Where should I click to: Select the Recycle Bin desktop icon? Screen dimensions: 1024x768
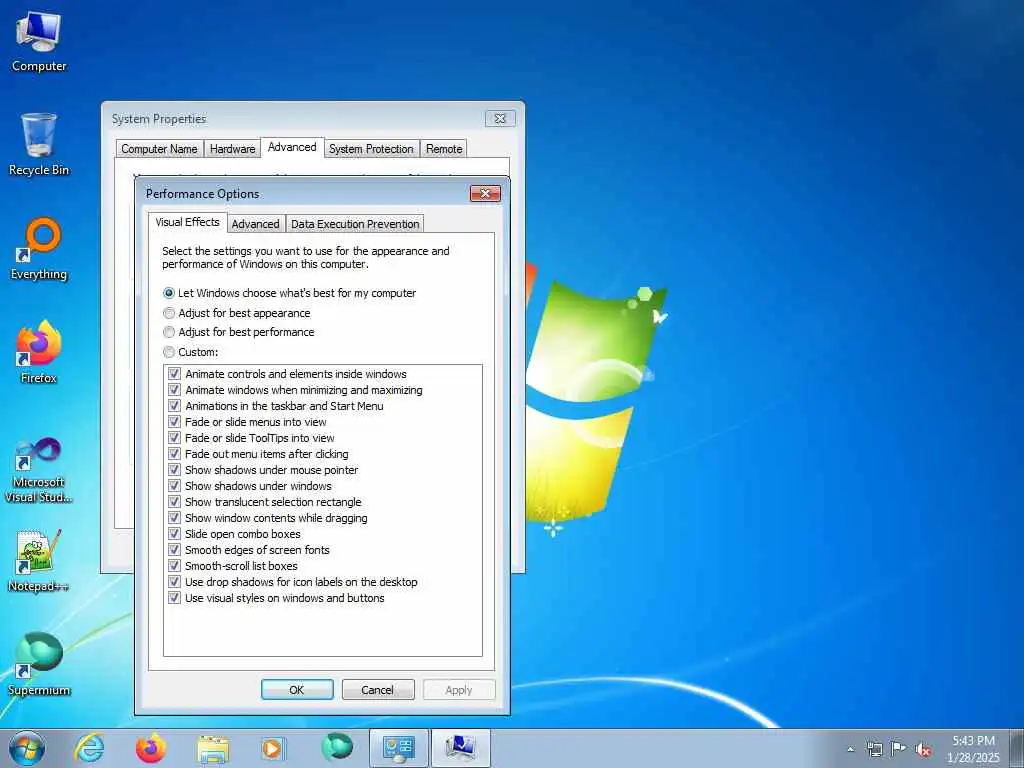(39, 145)
